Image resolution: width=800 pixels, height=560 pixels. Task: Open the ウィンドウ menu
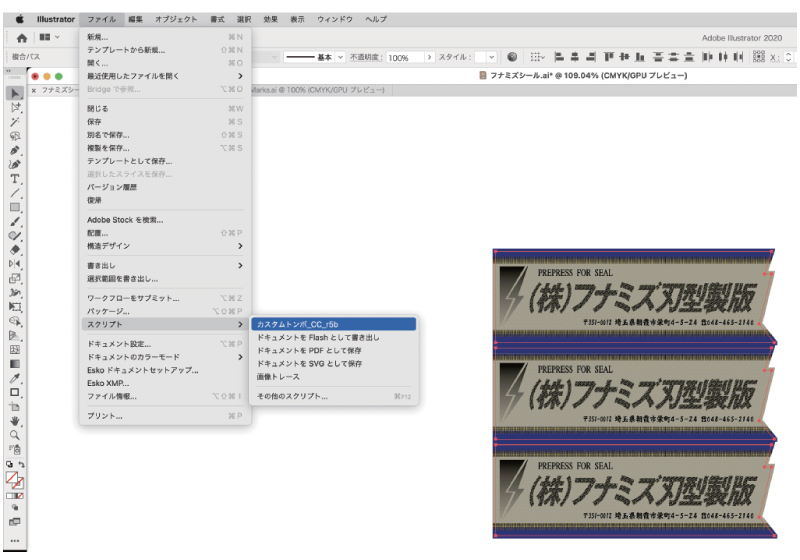pos(335,19)
